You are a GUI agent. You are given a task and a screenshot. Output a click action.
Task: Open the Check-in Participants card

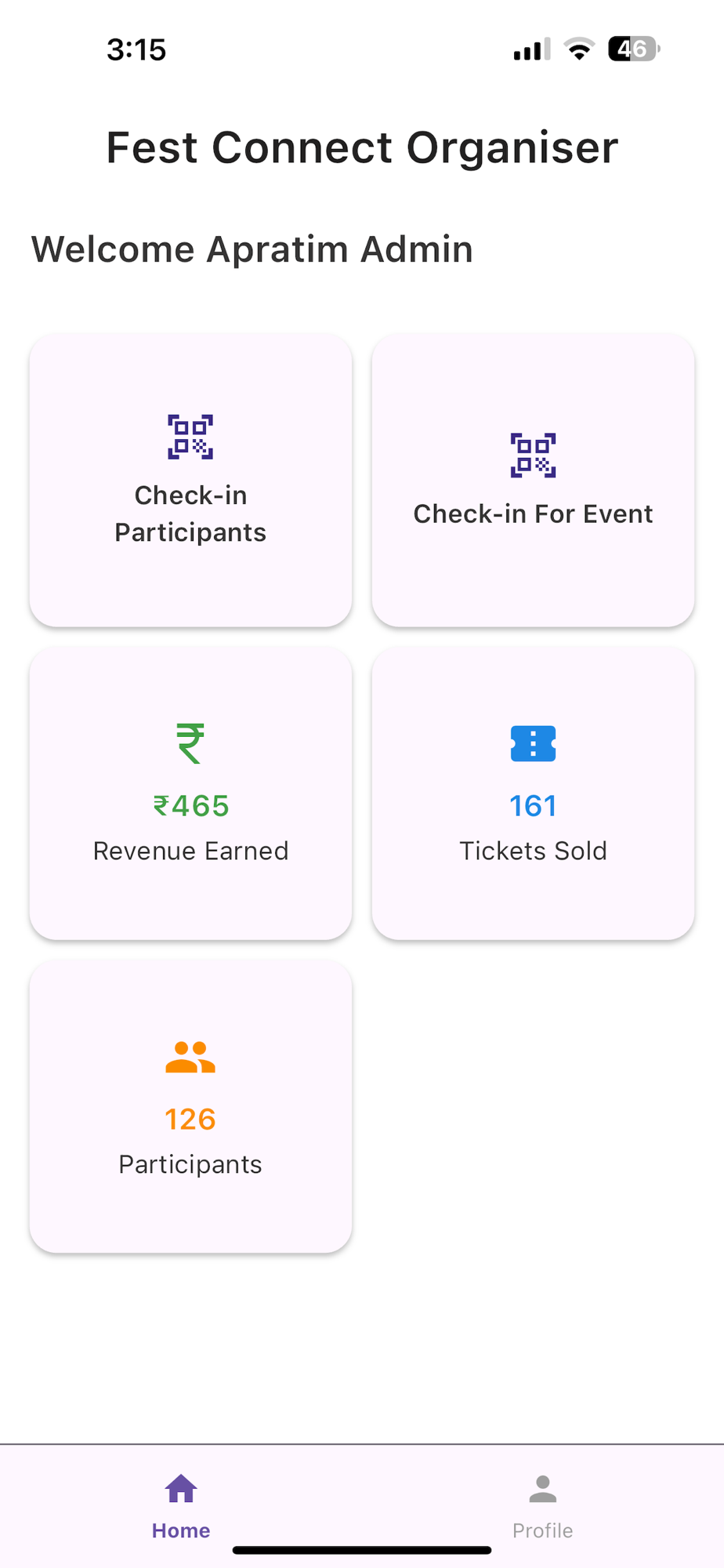[190, 480]
